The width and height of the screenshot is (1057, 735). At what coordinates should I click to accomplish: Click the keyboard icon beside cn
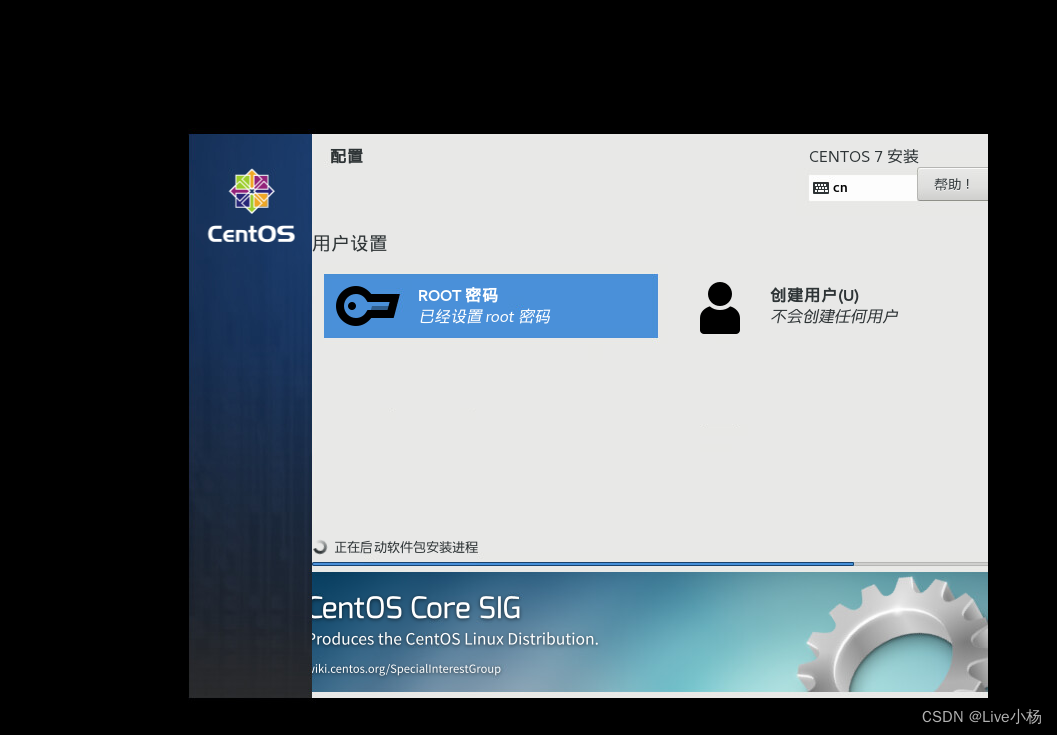(x=820, y=188)
